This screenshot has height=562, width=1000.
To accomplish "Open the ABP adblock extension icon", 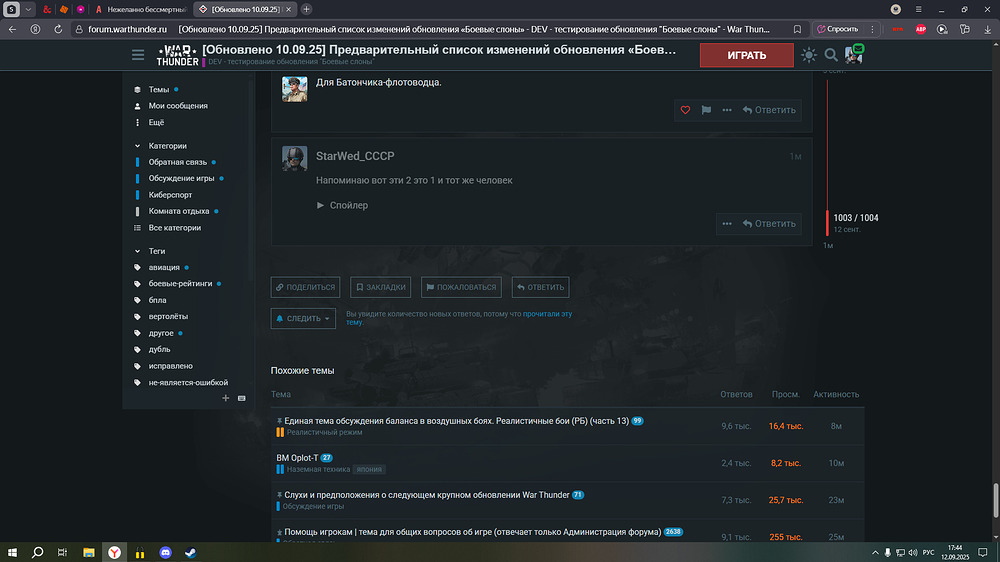I will (920, 29).
